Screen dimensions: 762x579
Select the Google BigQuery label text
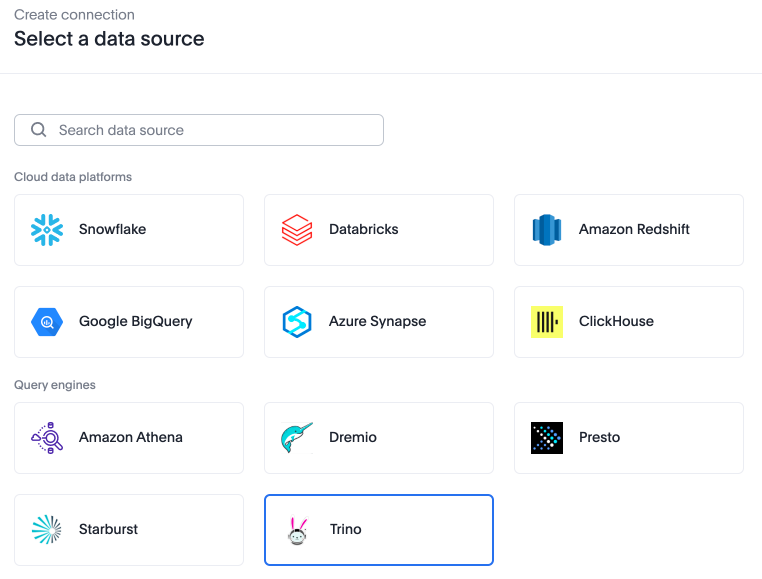tap(136, 321)
